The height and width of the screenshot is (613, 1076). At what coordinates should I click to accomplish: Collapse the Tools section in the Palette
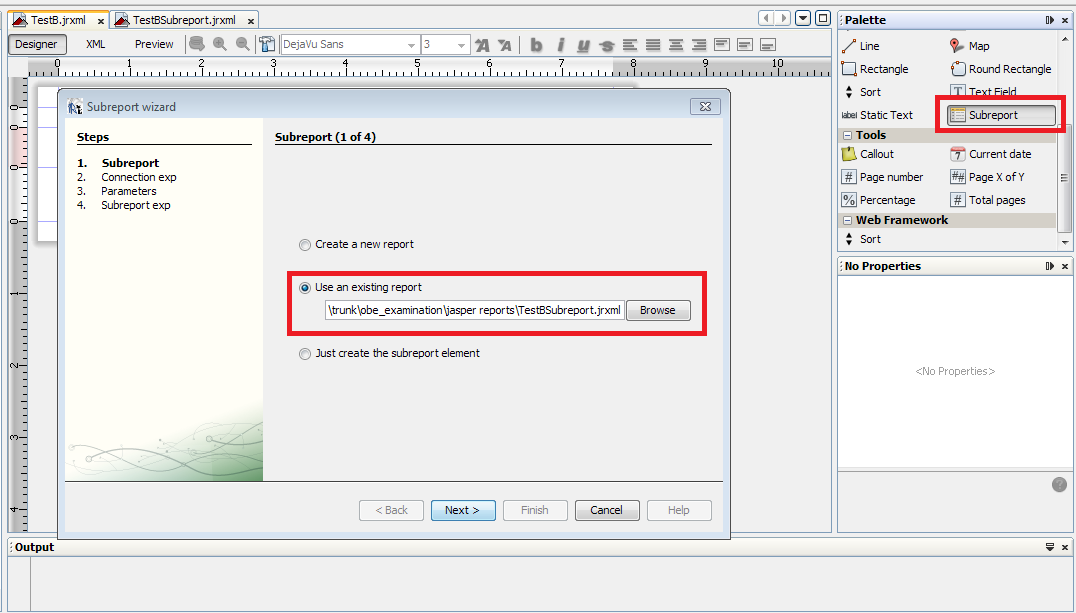click(848, 134)
